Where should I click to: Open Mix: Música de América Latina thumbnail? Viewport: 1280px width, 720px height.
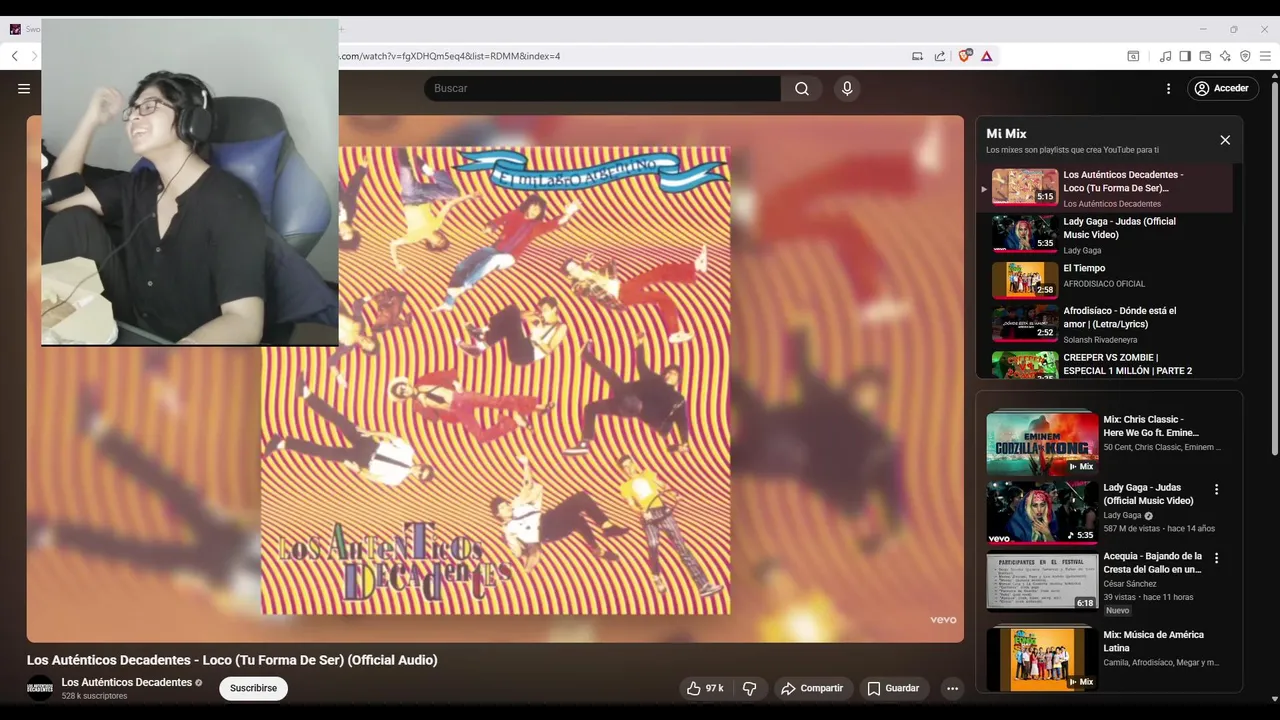[1042, 658]
